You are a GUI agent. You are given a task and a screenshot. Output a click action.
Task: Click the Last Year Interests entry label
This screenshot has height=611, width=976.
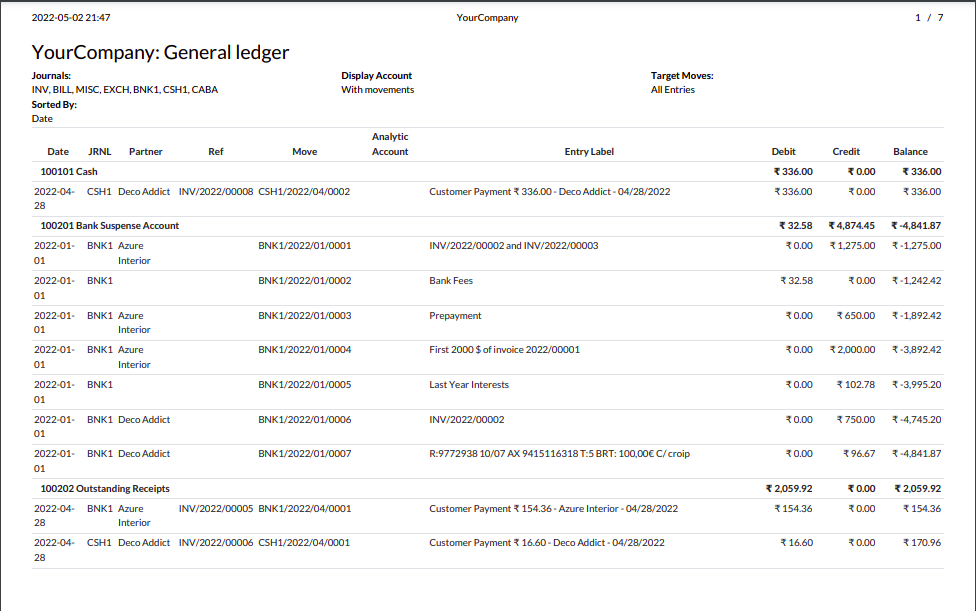point(469,385)
